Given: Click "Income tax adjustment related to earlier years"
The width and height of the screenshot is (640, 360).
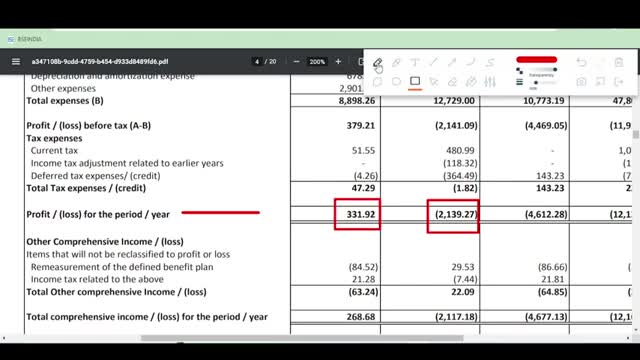Looking at the screenshot, I should coord(127,163).
